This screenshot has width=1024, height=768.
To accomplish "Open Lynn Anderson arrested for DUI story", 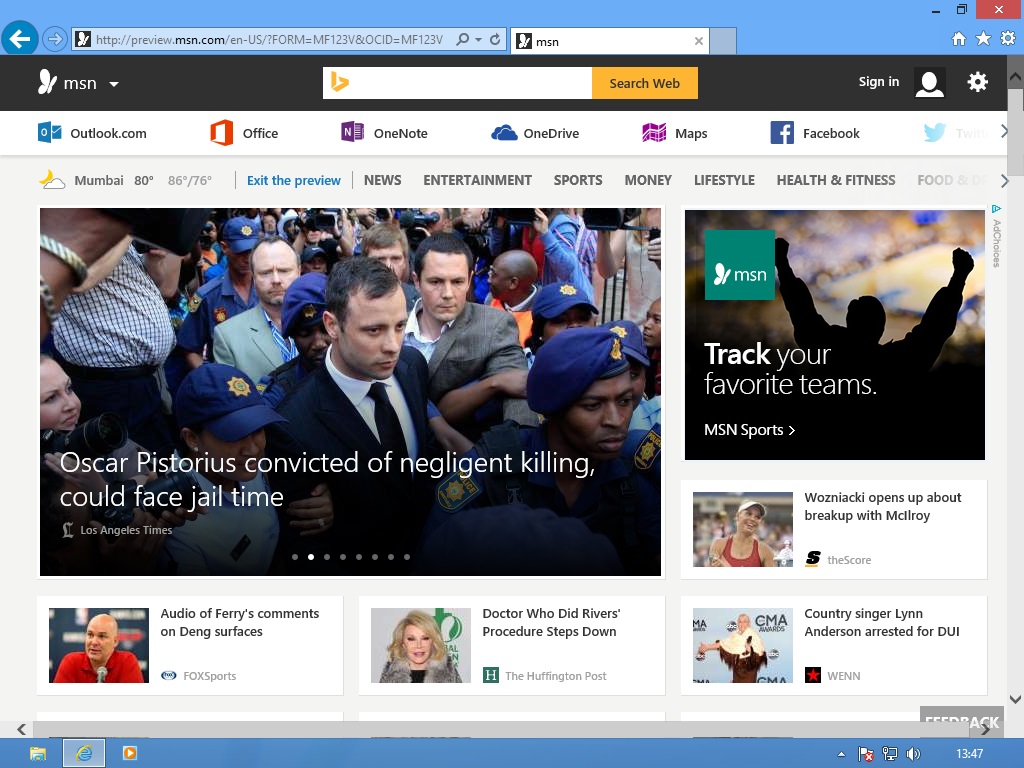I will 882,622.
